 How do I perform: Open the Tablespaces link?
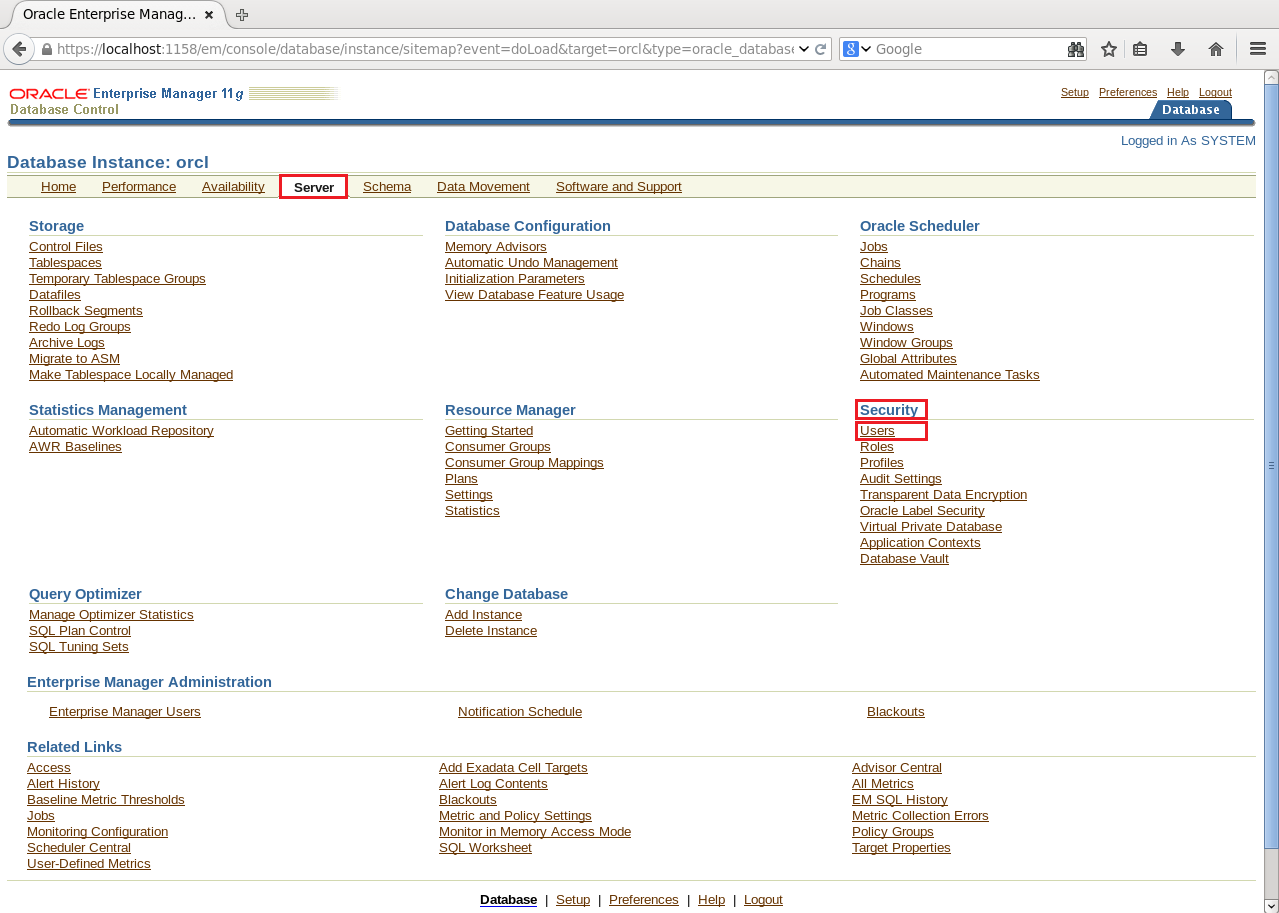pyautogui.click(x=65, y=263)
